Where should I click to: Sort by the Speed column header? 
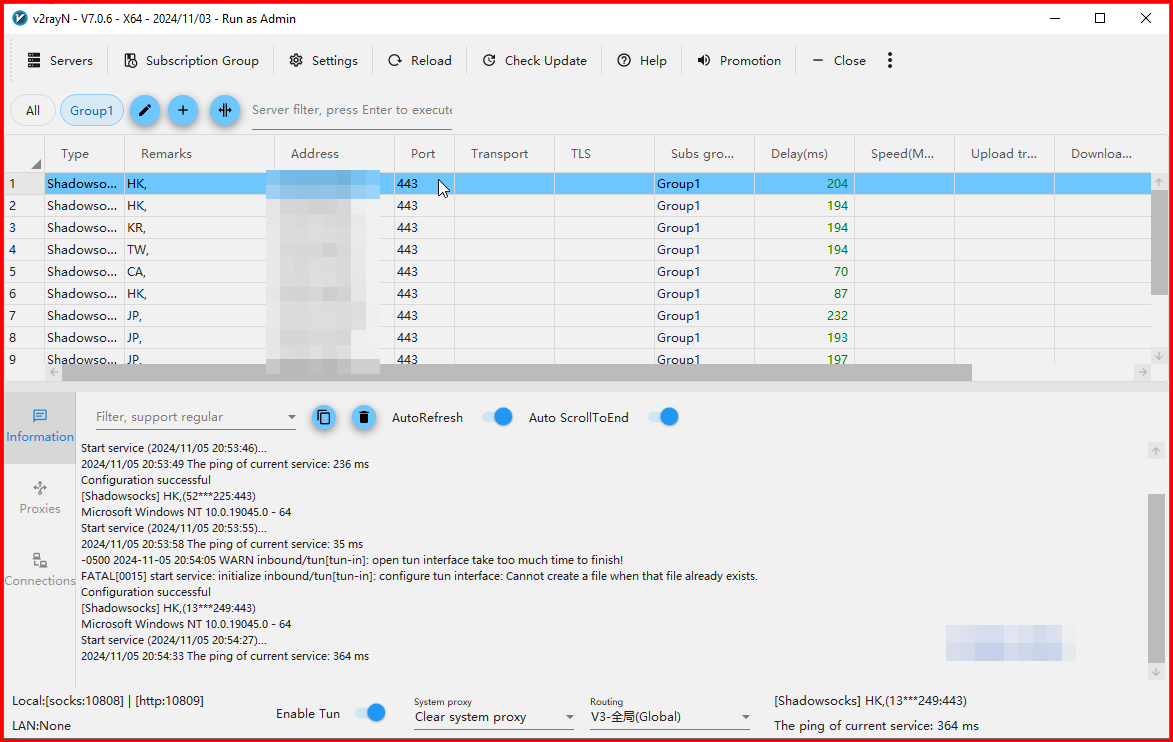[904, 153]
